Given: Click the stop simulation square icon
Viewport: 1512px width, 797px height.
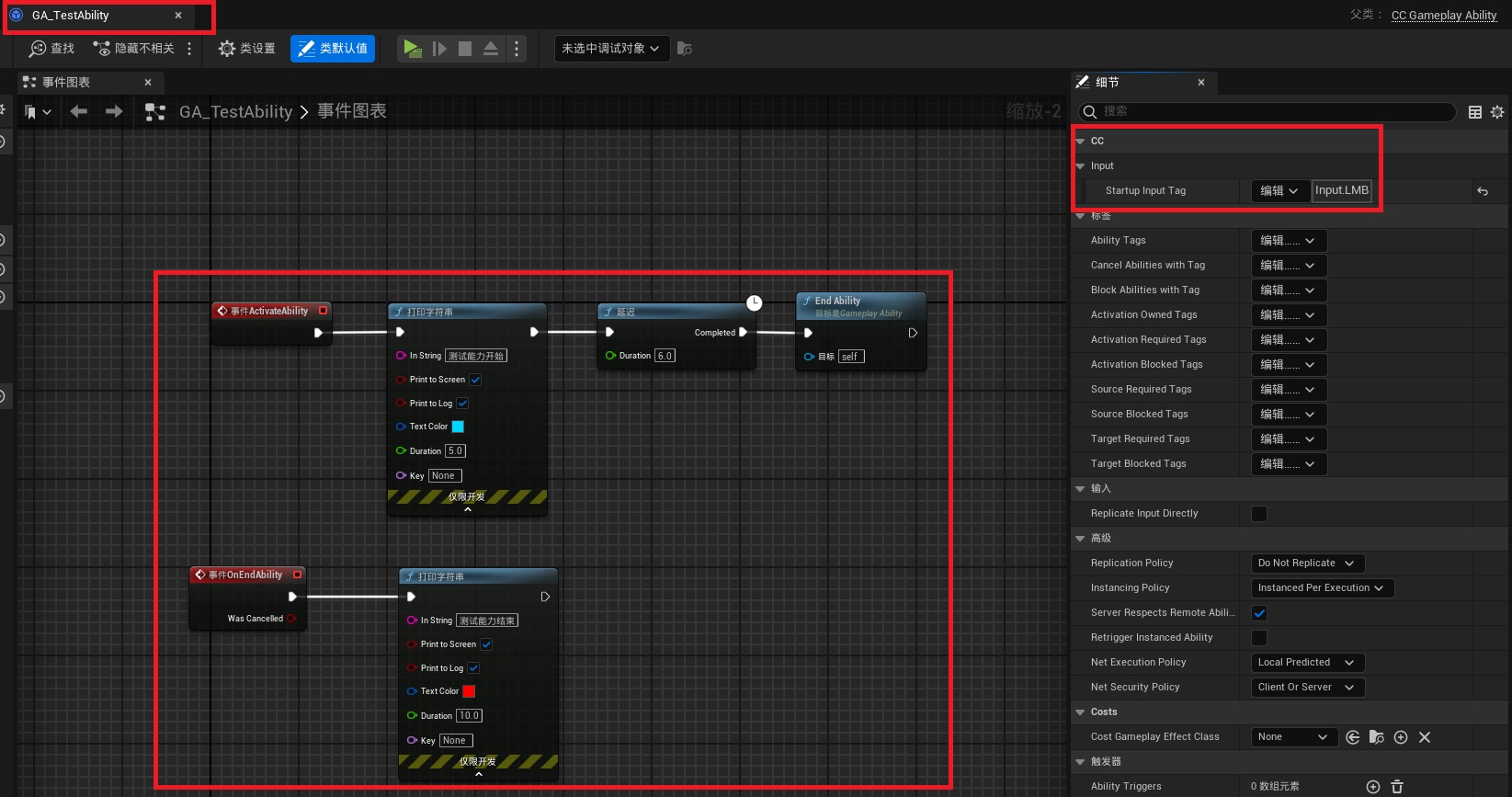Looking at the screenshot, I should tap(465, 49).
